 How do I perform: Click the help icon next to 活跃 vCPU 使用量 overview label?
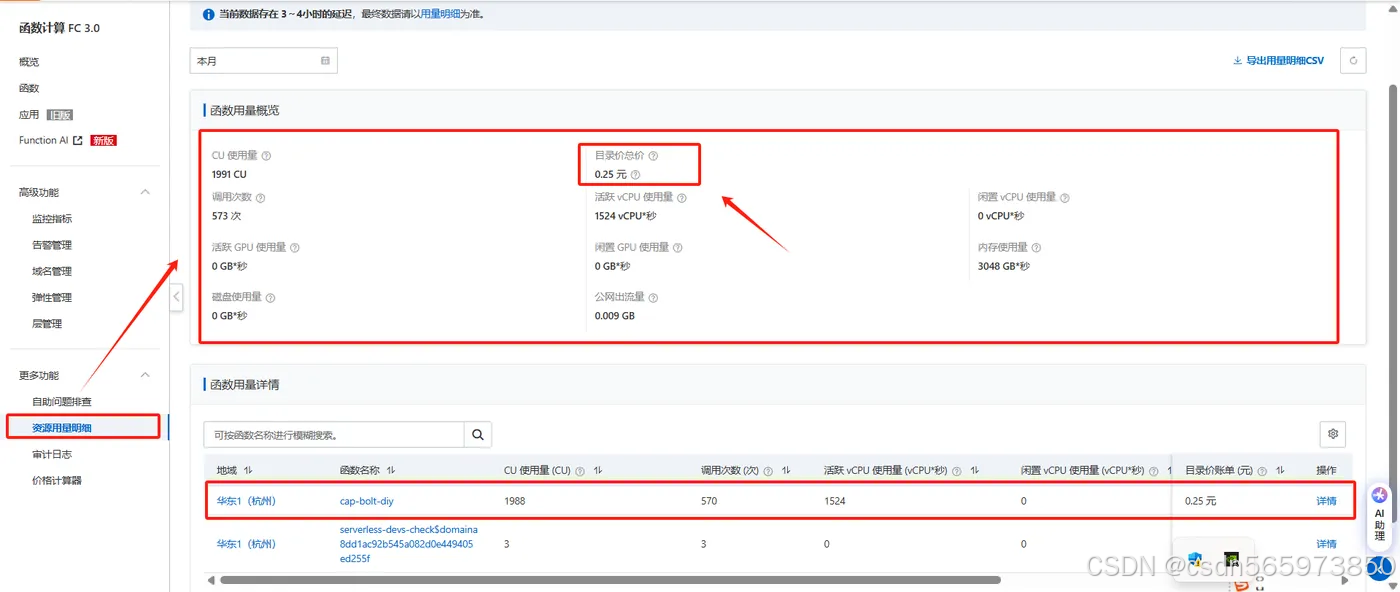coord(683,198)
